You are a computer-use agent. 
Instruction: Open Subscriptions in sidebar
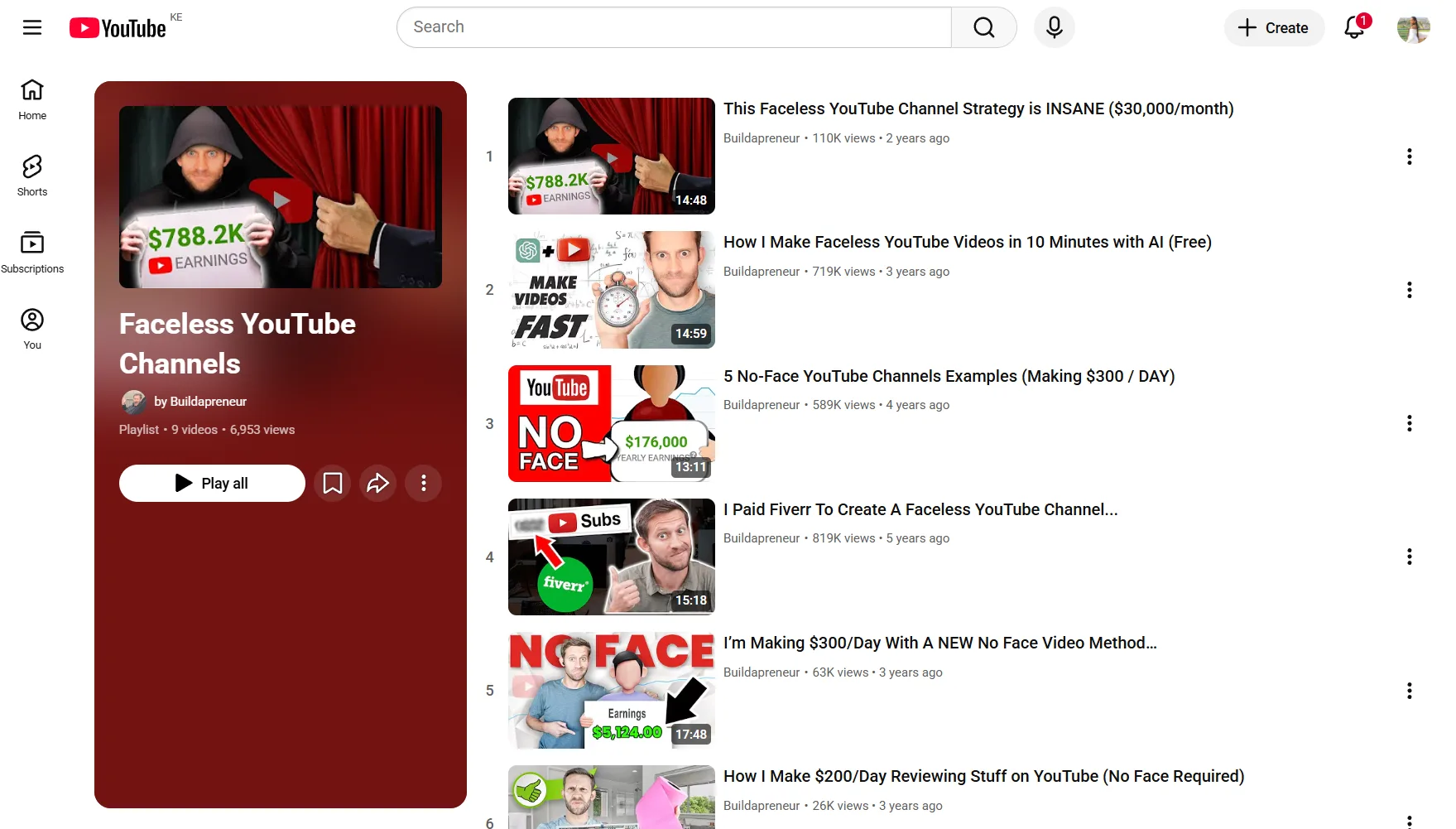tap(32, 253)
